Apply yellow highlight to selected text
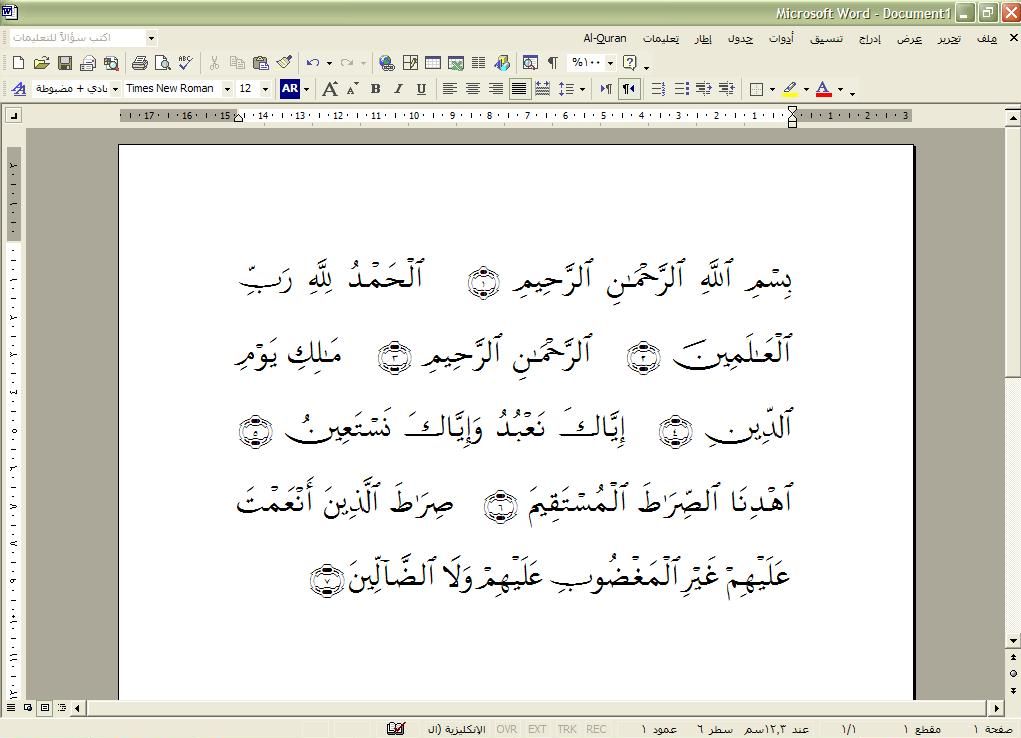Screen dimensions: 1021x738 (790, 89)
